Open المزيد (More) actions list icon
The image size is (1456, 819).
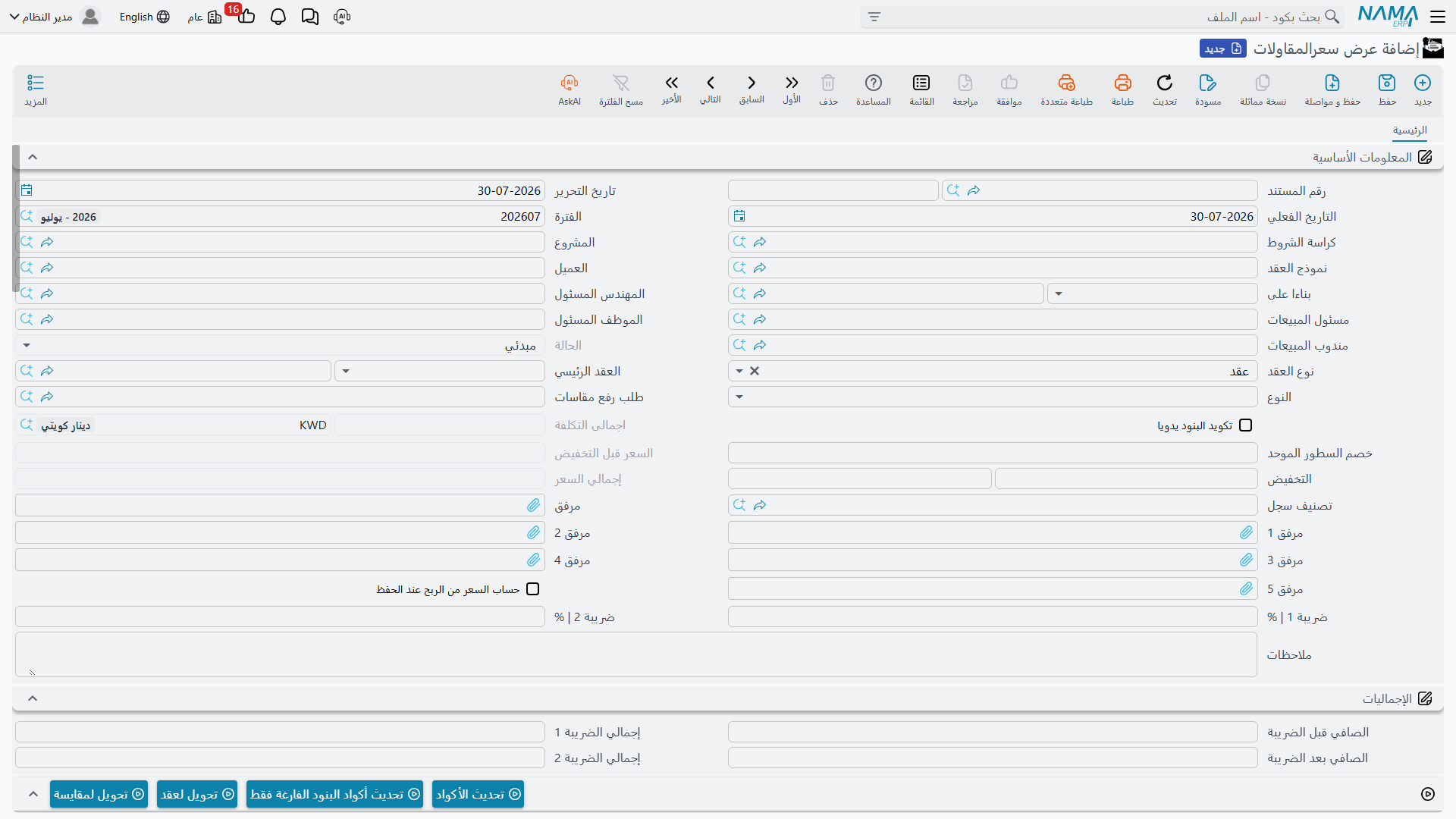(36, 83)
